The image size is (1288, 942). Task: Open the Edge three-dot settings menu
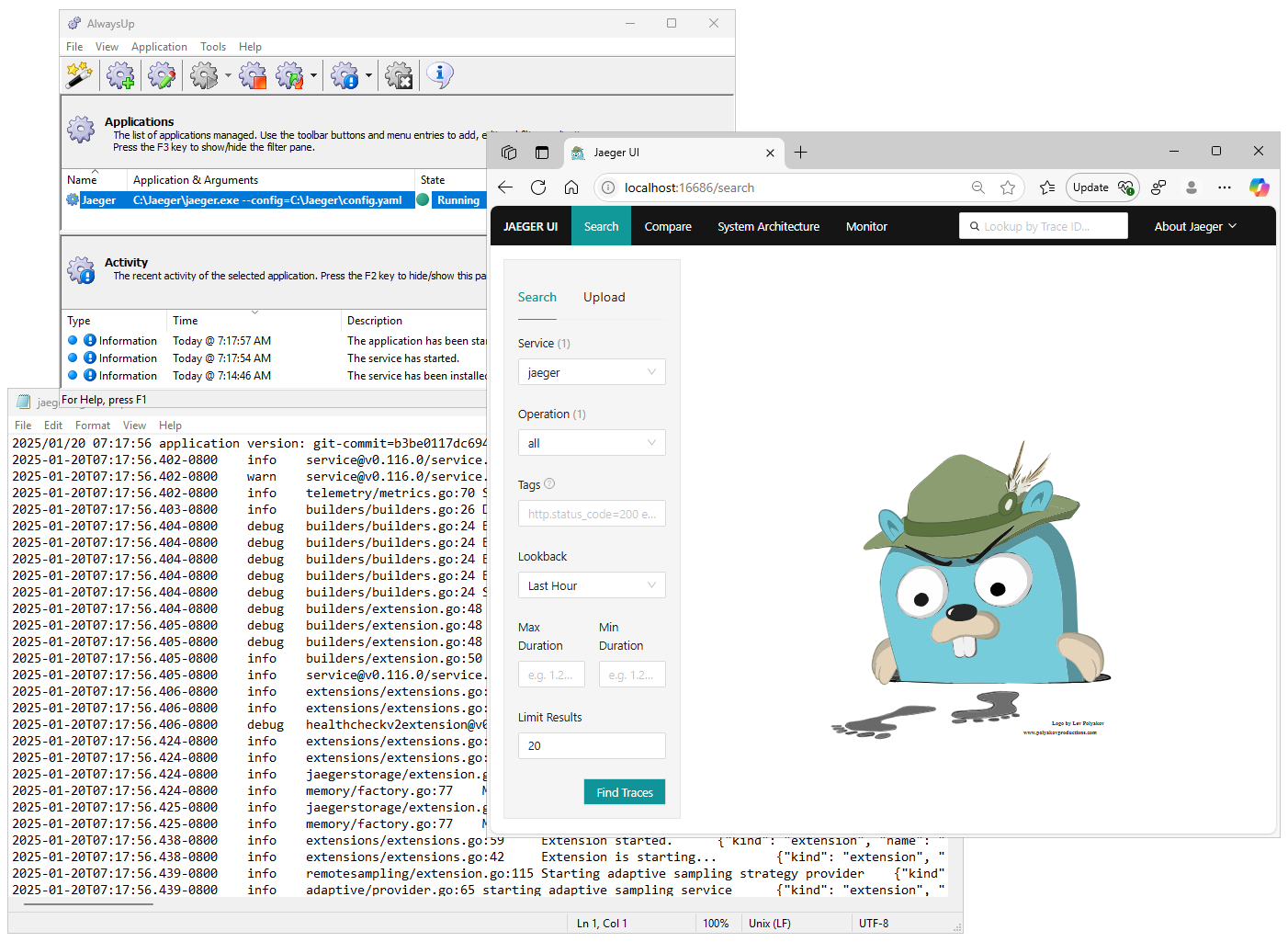click(1225, 187)
